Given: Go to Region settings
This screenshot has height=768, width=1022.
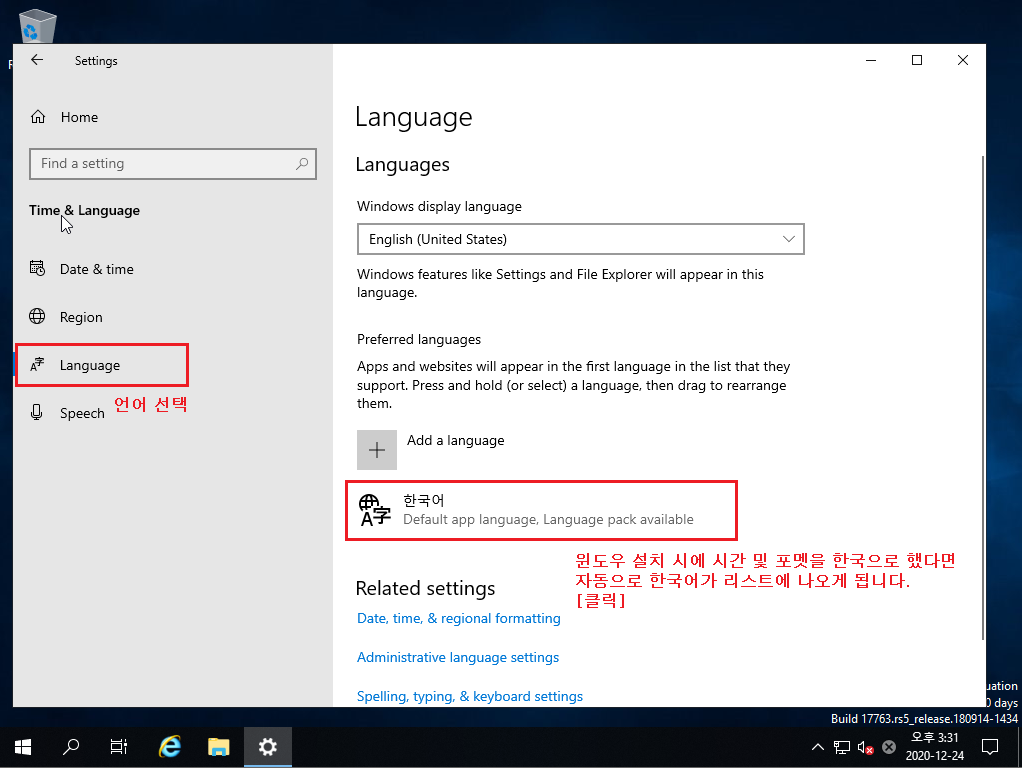Looking at the screenshot, I should (81, 317).
